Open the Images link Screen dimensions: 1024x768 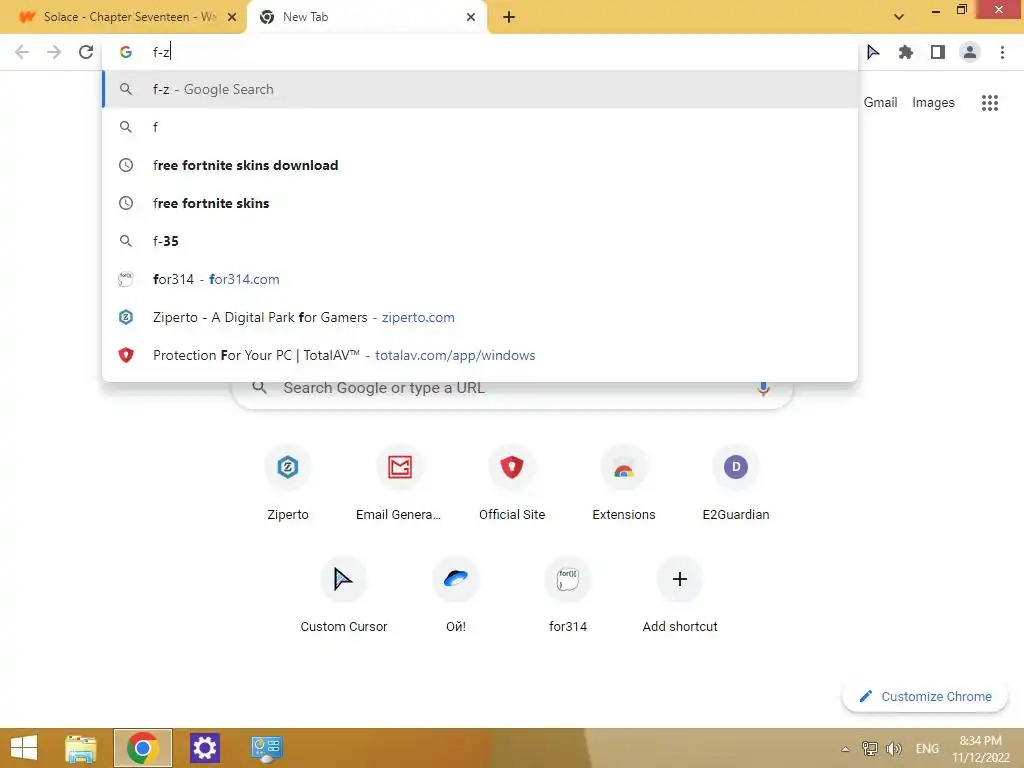pyautogui.click(x=933, y=103)
